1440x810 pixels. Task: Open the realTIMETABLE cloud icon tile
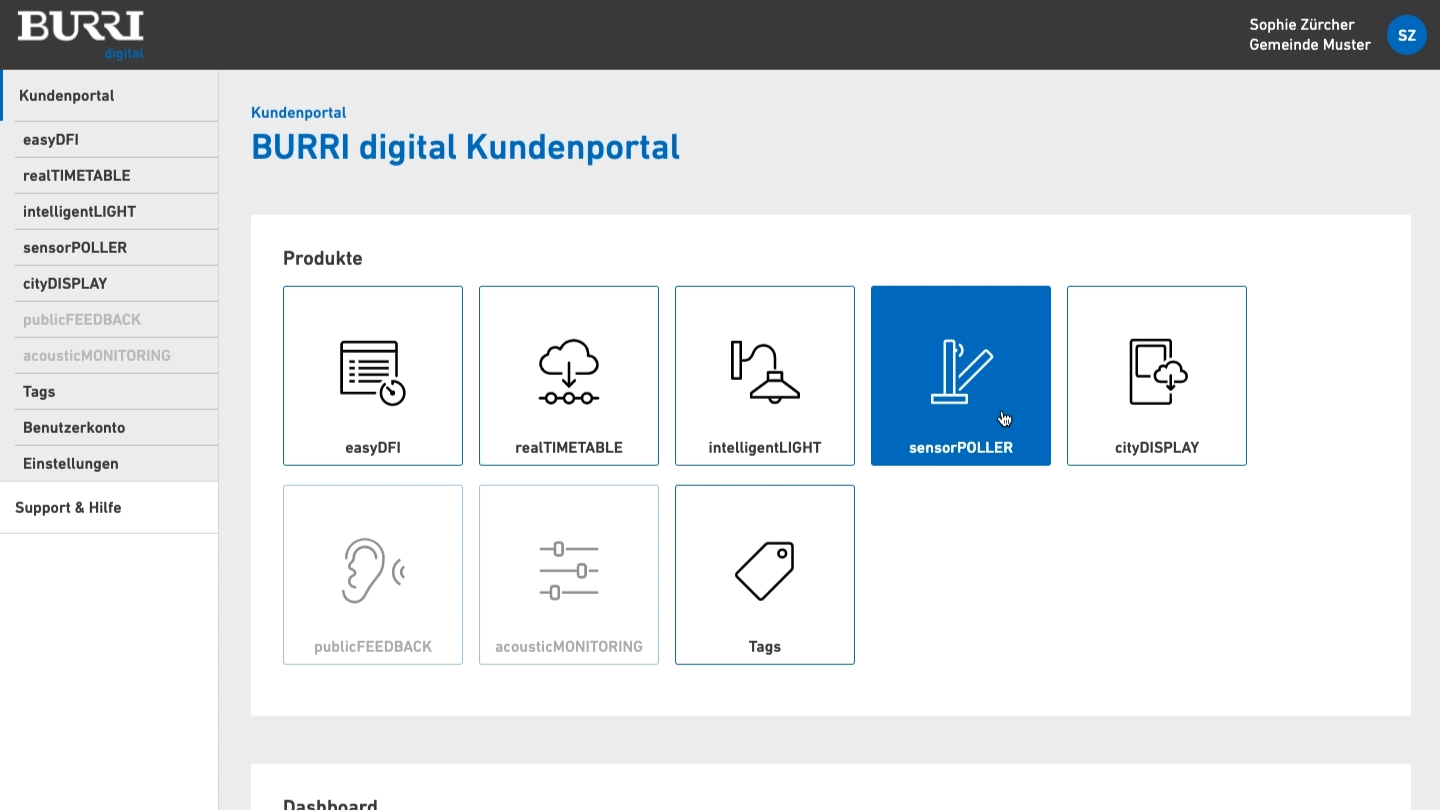pyautogui.click(x=568, y=373)
